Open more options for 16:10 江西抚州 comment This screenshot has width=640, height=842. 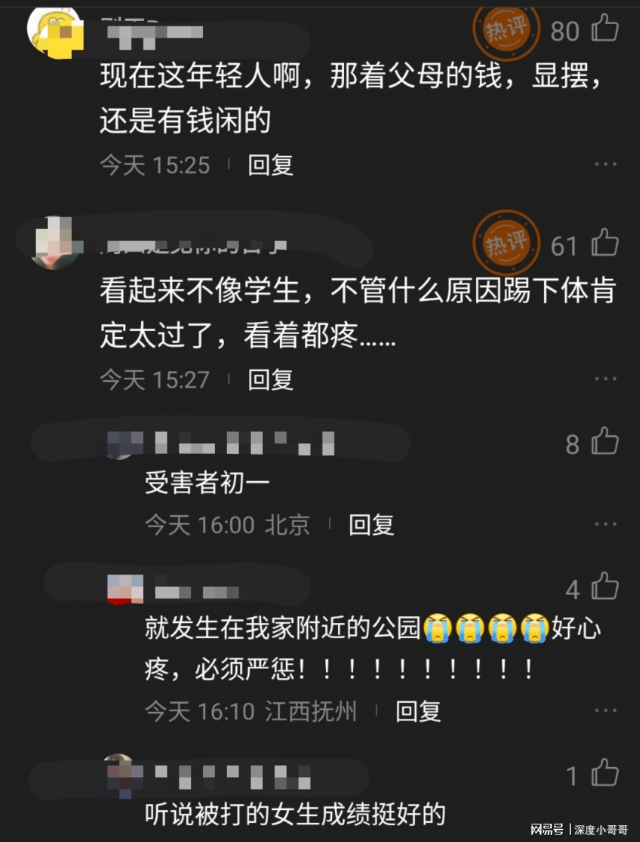pos(606,711)
